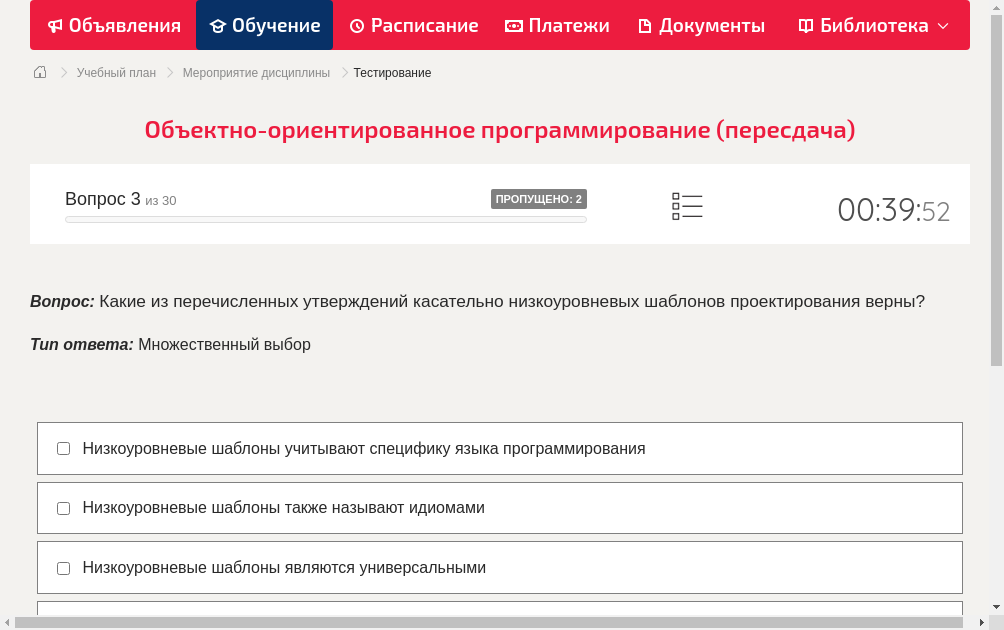This screenshot has height=630, width=1004.
Task: Open the question navigation list icon
Action: (687, 206)
